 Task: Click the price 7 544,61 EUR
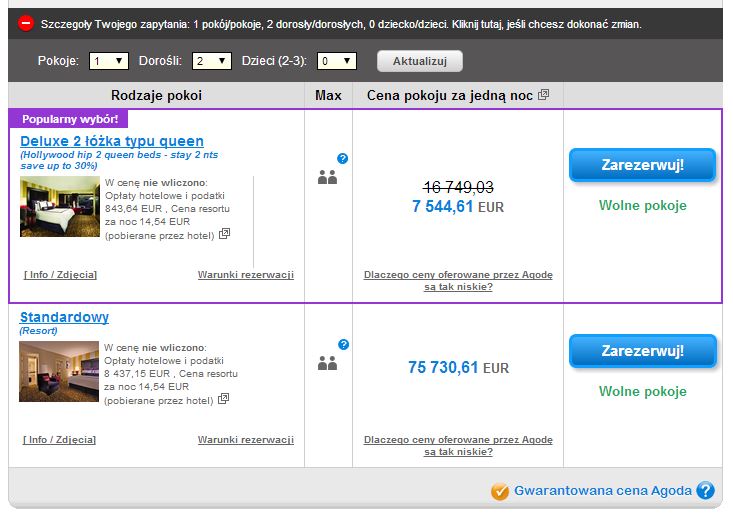coord(458,206)
